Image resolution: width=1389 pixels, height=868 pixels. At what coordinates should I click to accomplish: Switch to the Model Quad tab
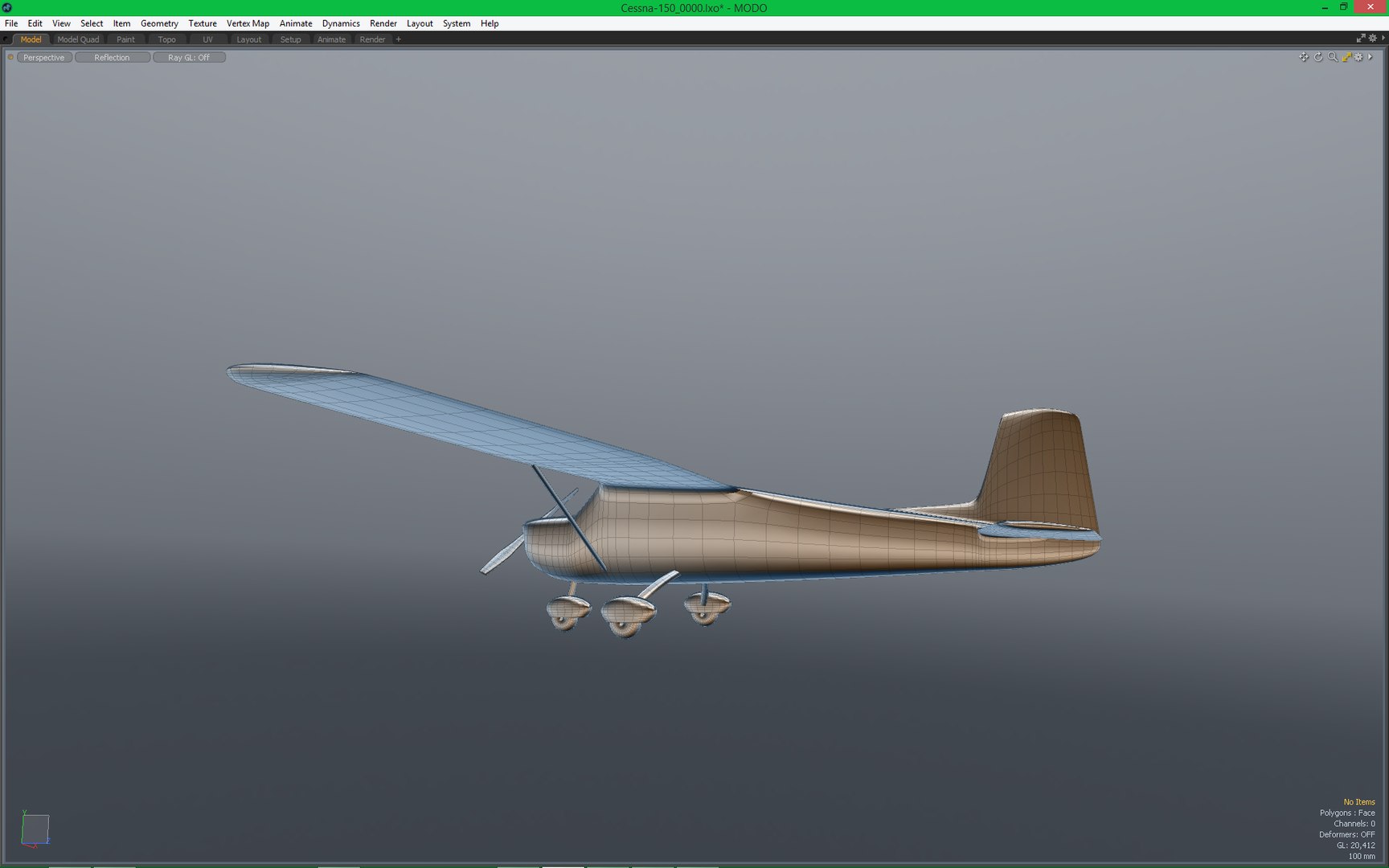[78, 39]
